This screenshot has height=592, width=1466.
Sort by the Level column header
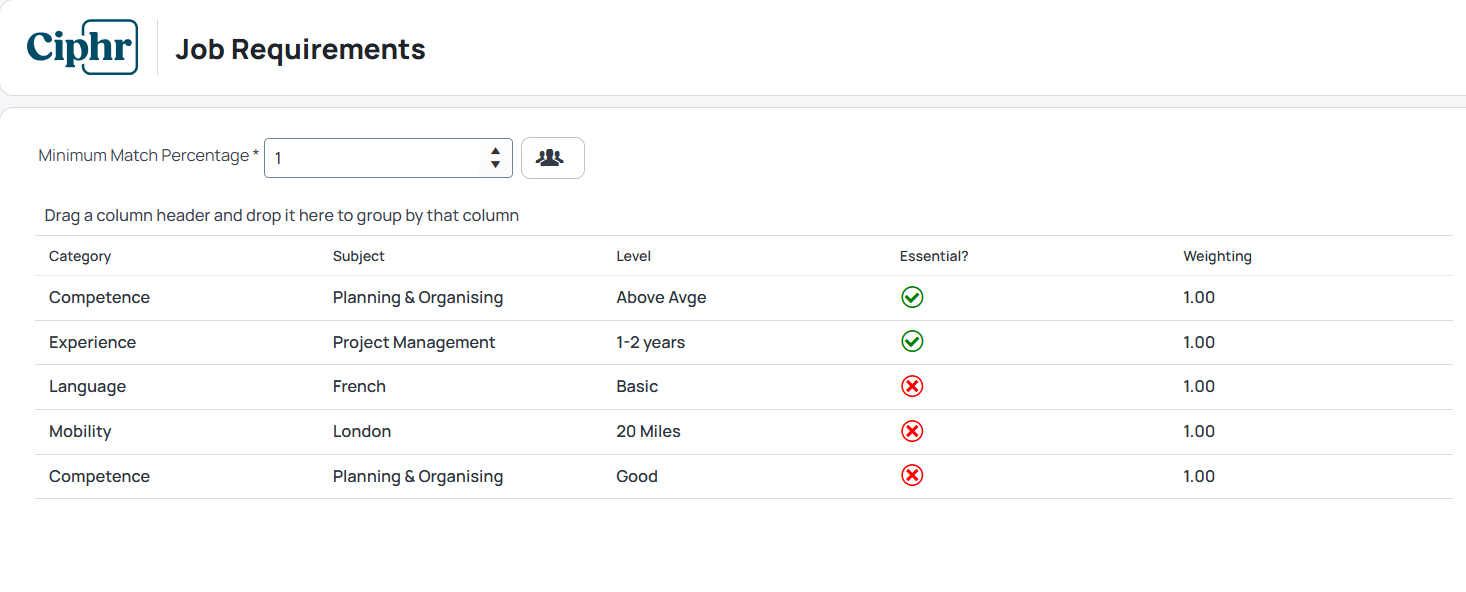click(x=634, y=256)
